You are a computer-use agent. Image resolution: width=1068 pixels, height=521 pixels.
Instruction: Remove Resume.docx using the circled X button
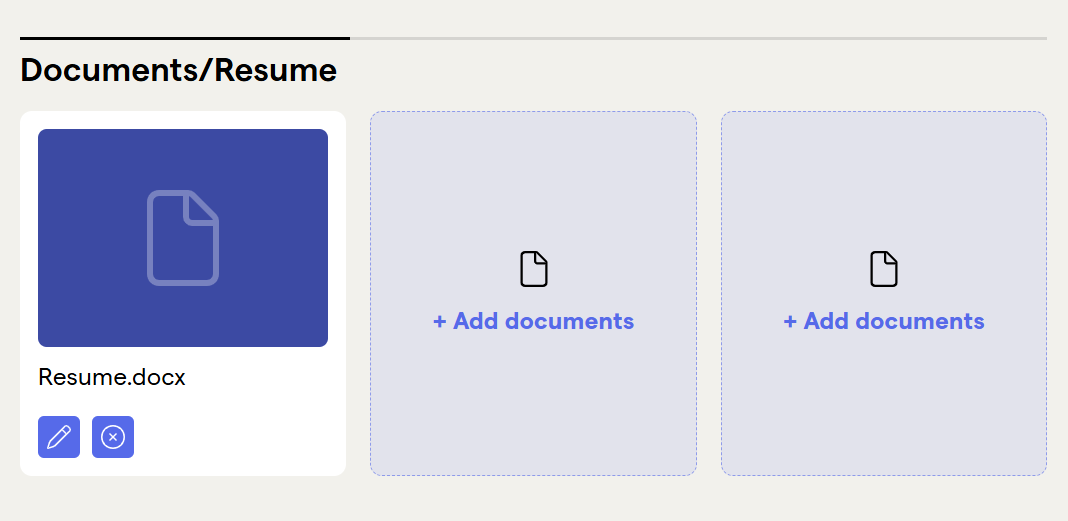click(113, 437)
